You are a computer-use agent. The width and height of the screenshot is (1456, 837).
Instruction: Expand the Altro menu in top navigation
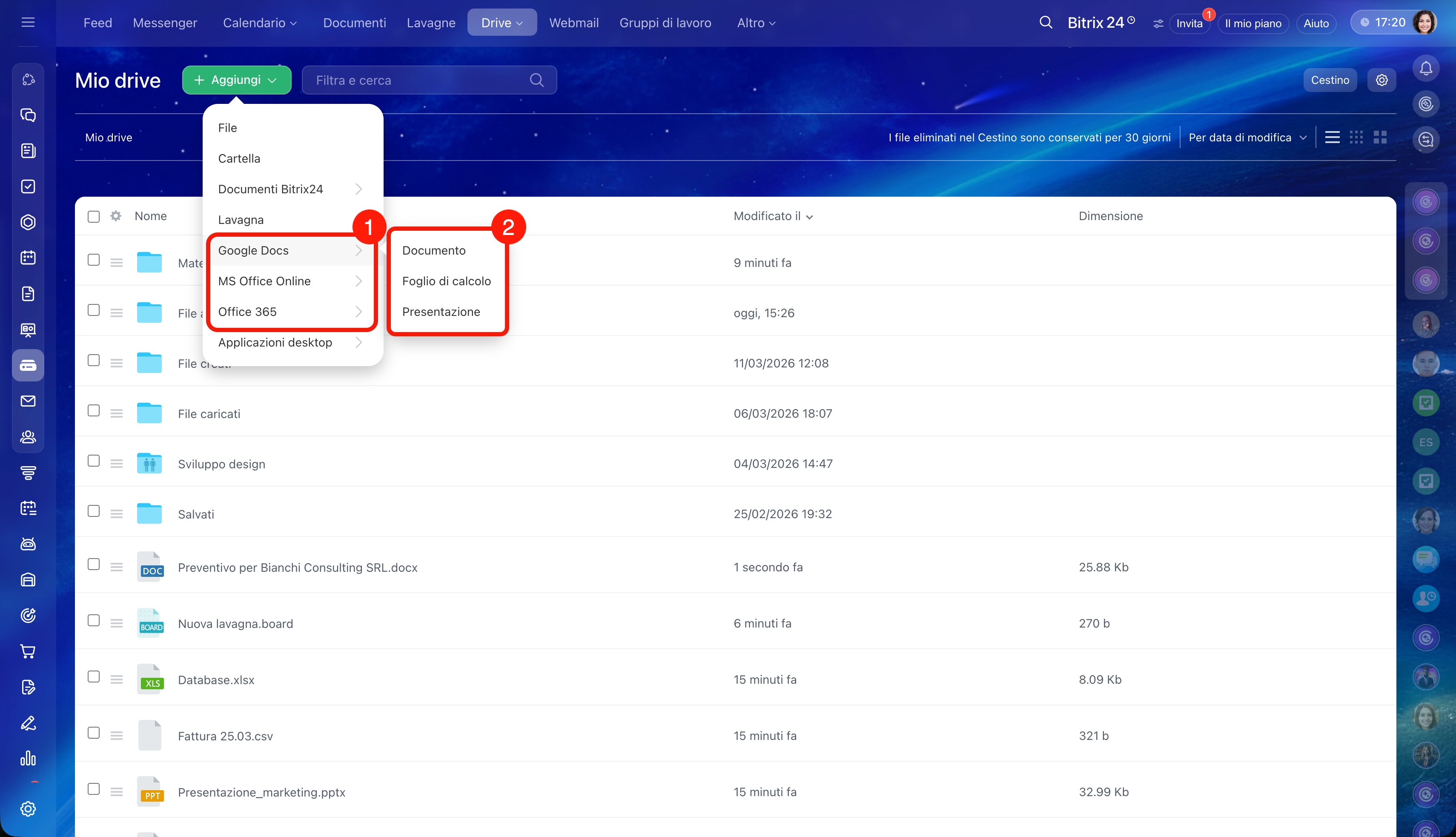[x=756, y=23]
